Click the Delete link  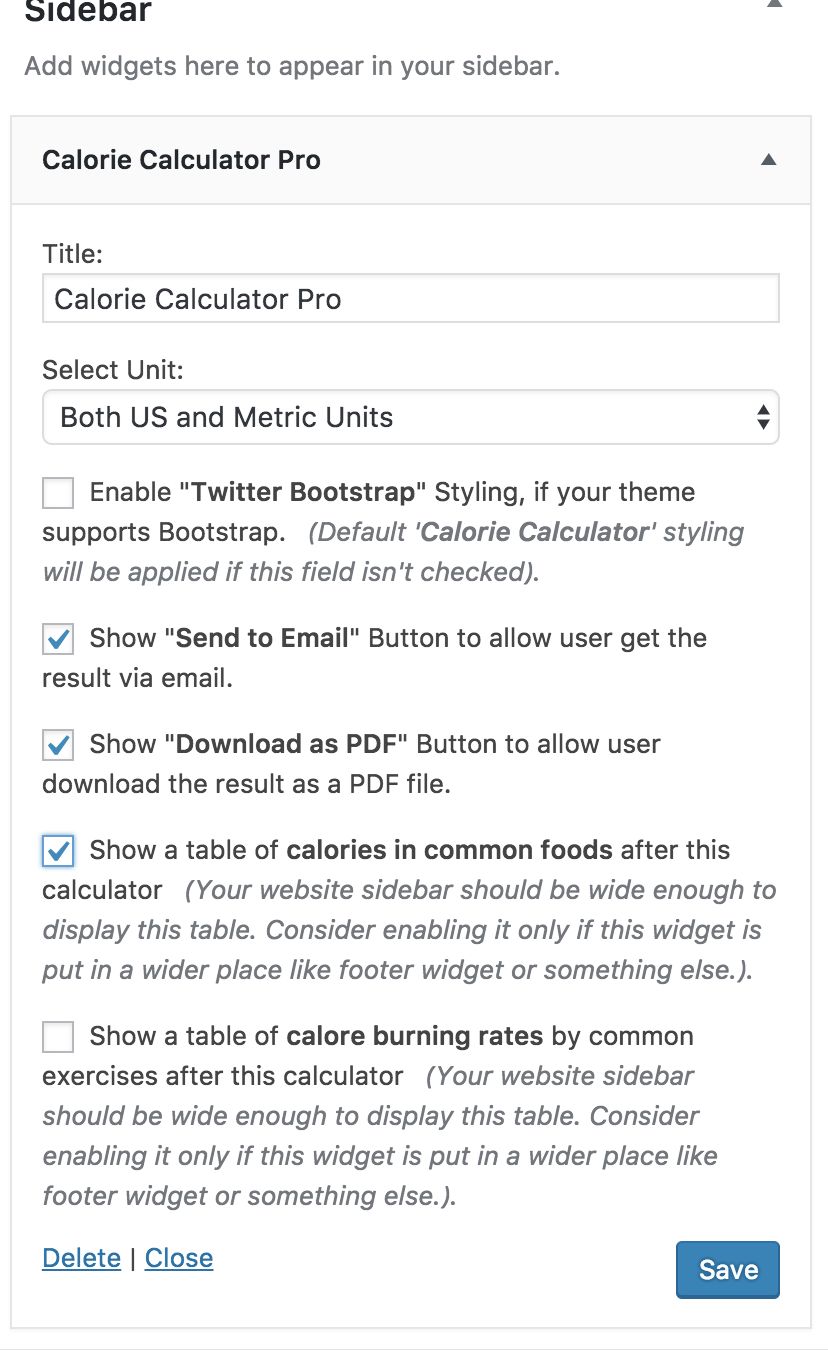pyautogui.click(x=81, y=1258)
